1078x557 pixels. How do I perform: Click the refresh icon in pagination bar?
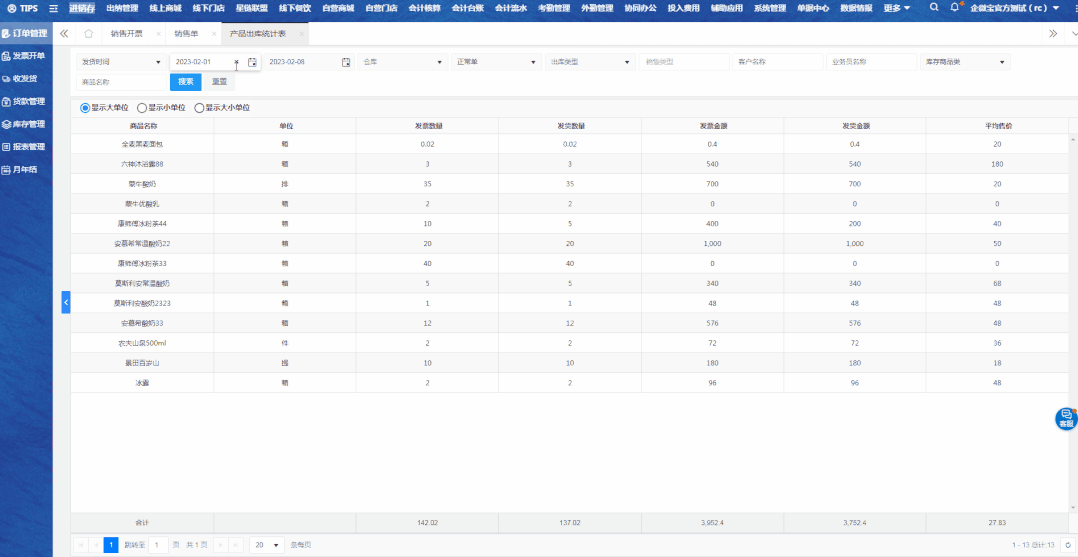1067,545
